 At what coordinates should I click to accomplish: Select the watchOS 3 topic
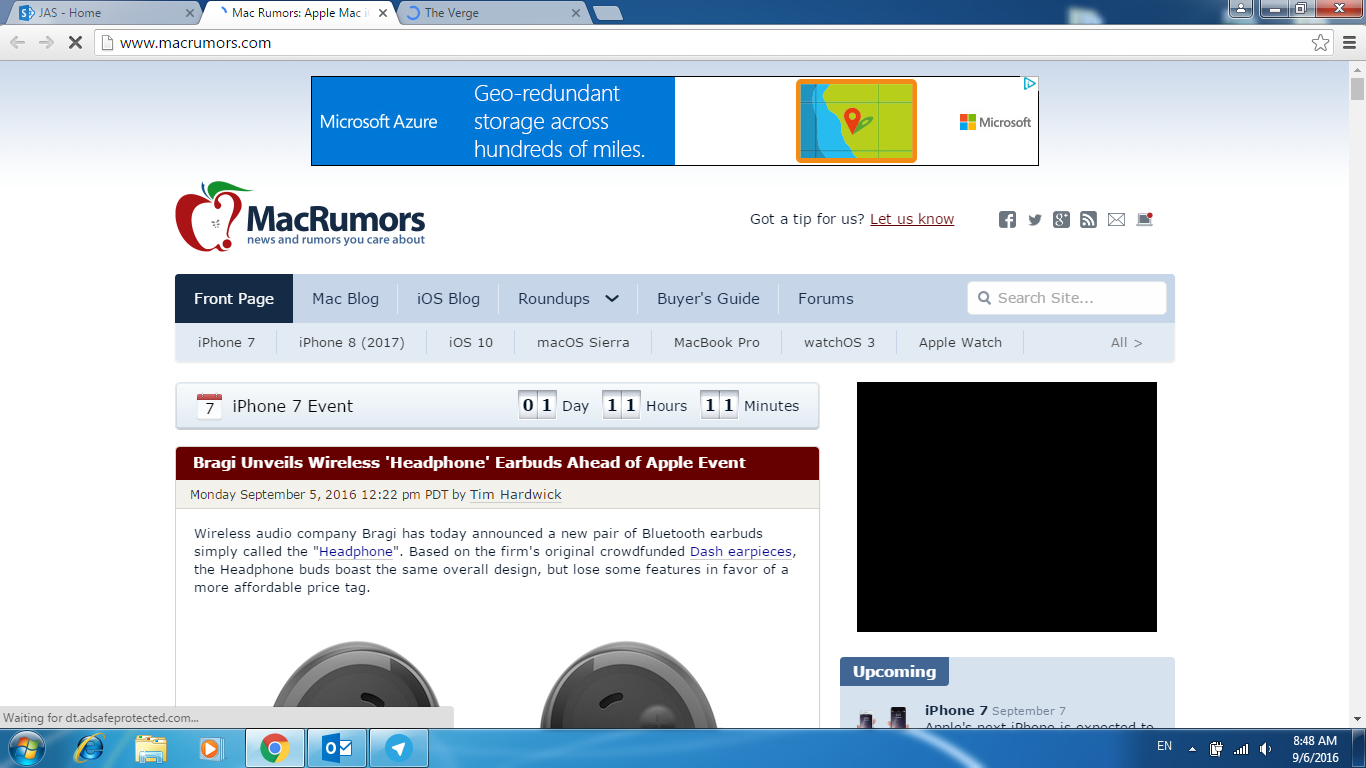click(x=839, y=342)
